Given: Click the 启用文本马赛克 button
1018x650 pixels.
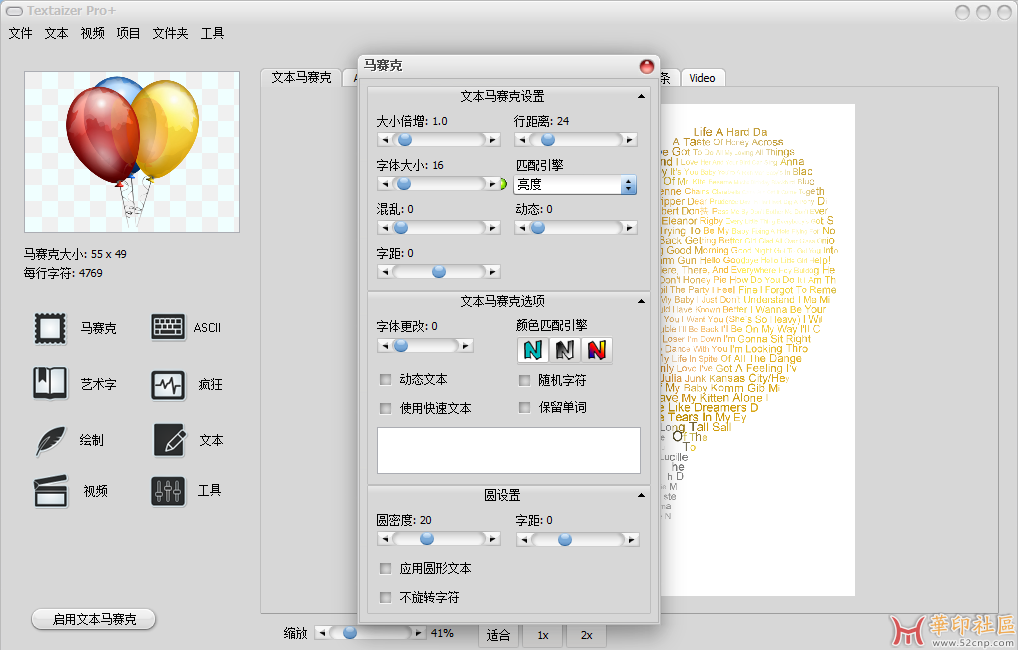Looking at the screenshot, I should 94,619.
